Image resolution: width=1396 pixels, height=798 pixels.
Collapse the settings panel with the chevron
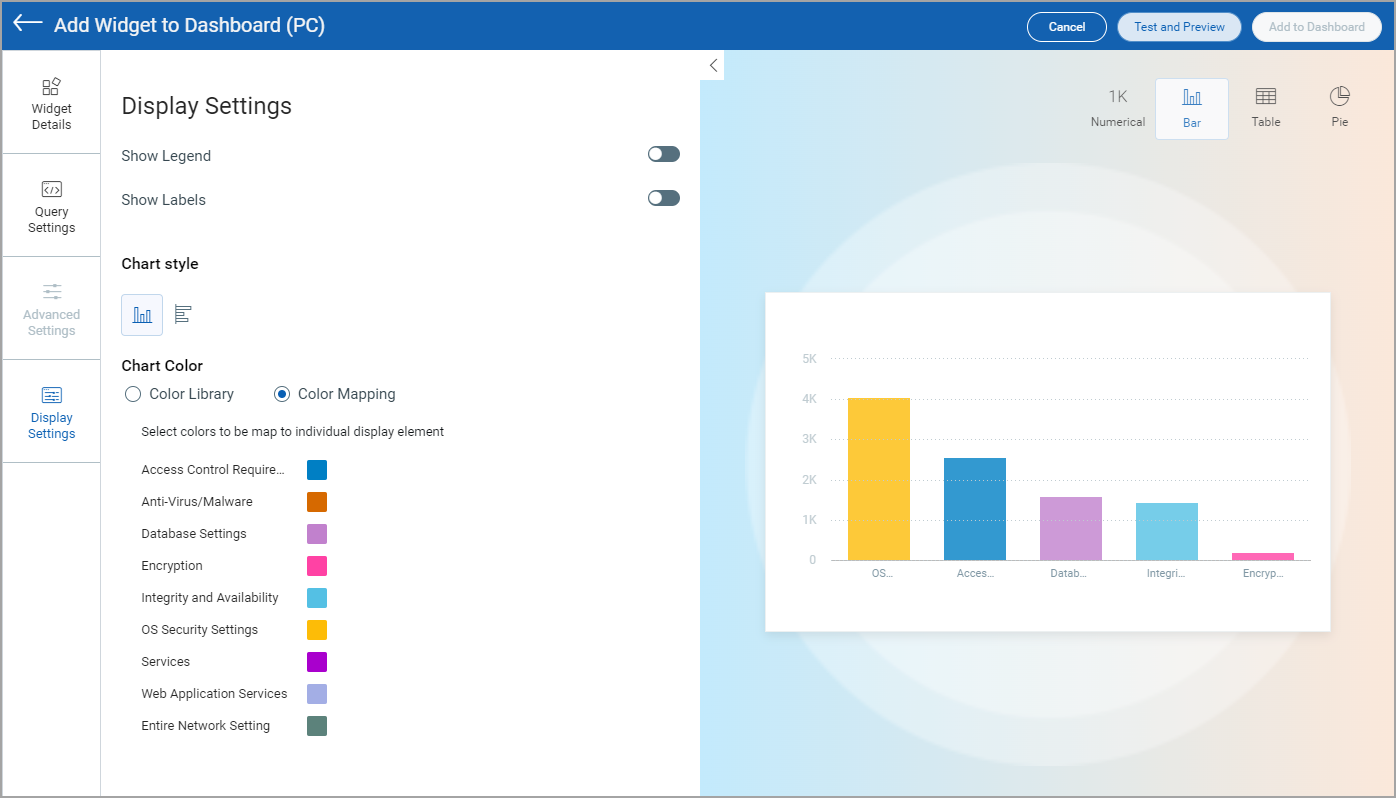pyautogui.click(x=713, y=65)
